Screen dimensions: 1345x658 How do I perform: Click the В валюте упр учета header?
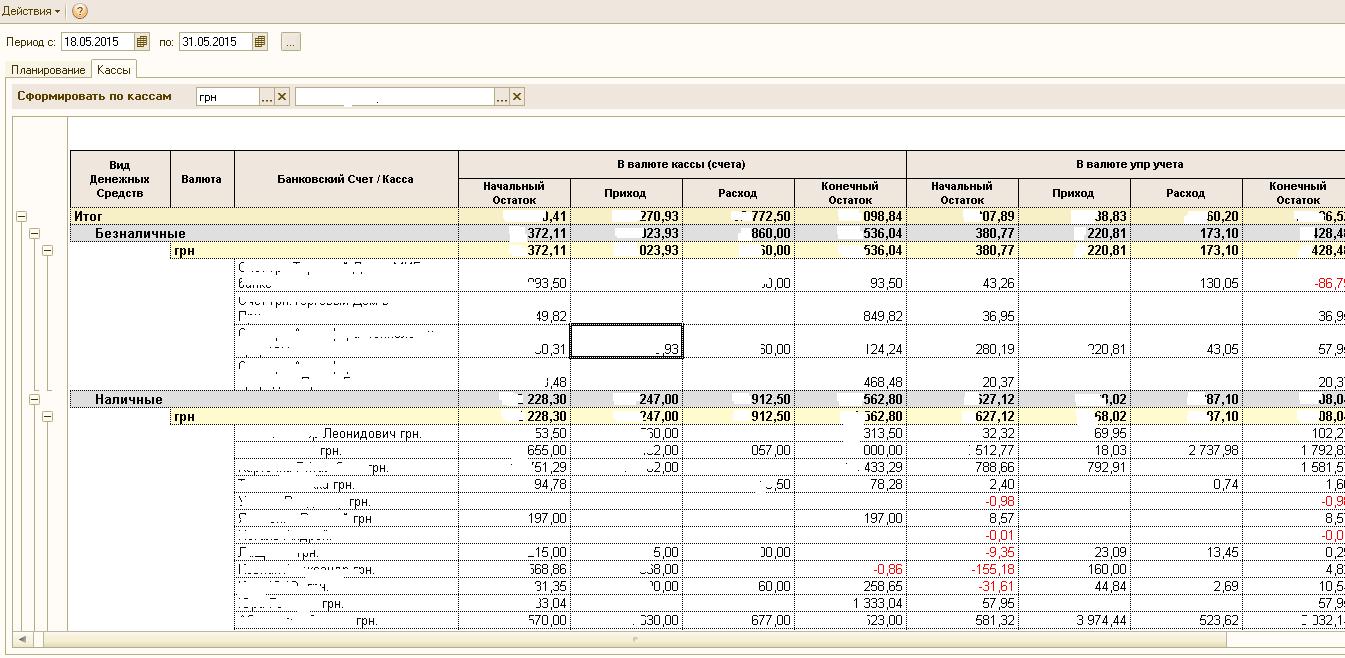click(1130, 164)
